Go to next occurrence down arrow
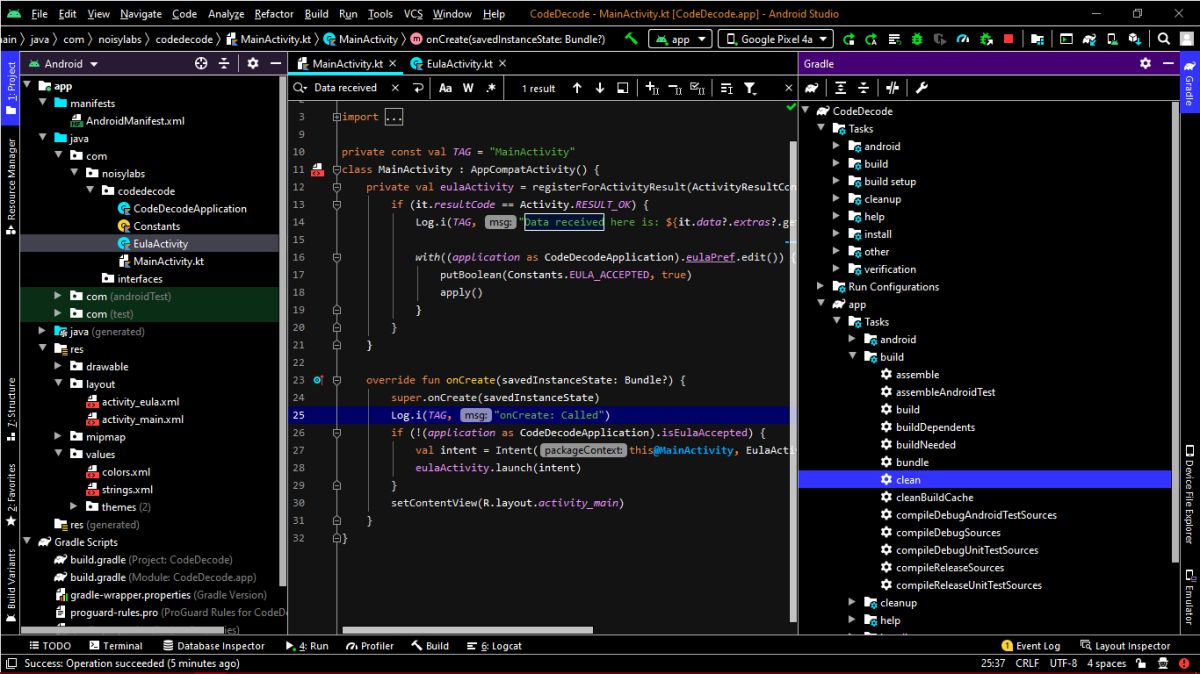The height and width of the screenshot is (674, 1200). (600, 88)
